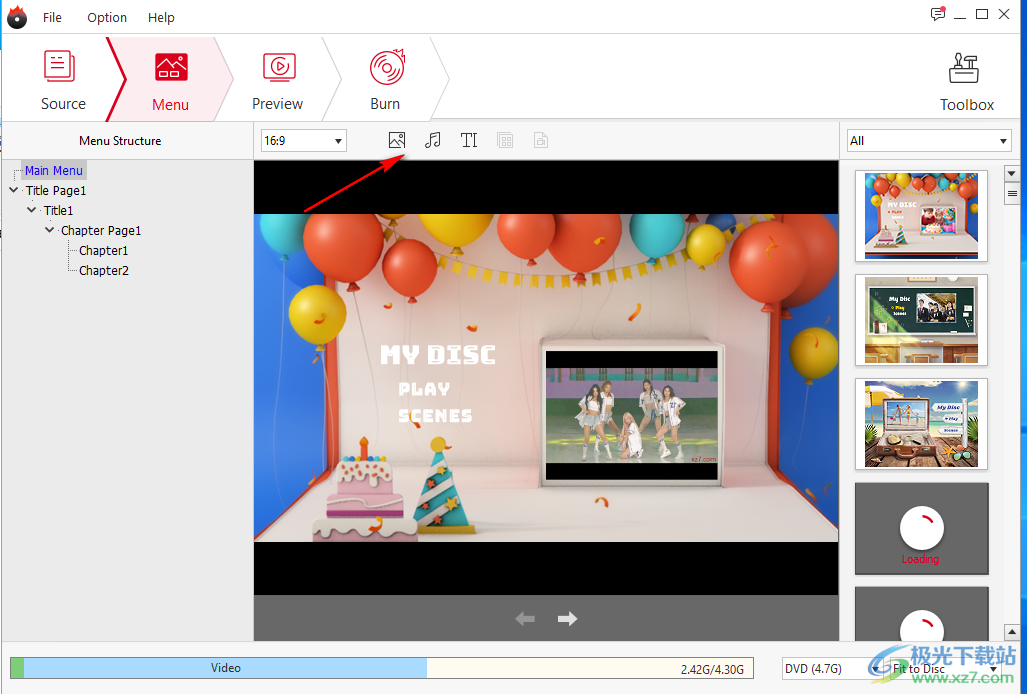
Task: Collapse the Title Page1 tree node
Action: click(x=14, y=190)
